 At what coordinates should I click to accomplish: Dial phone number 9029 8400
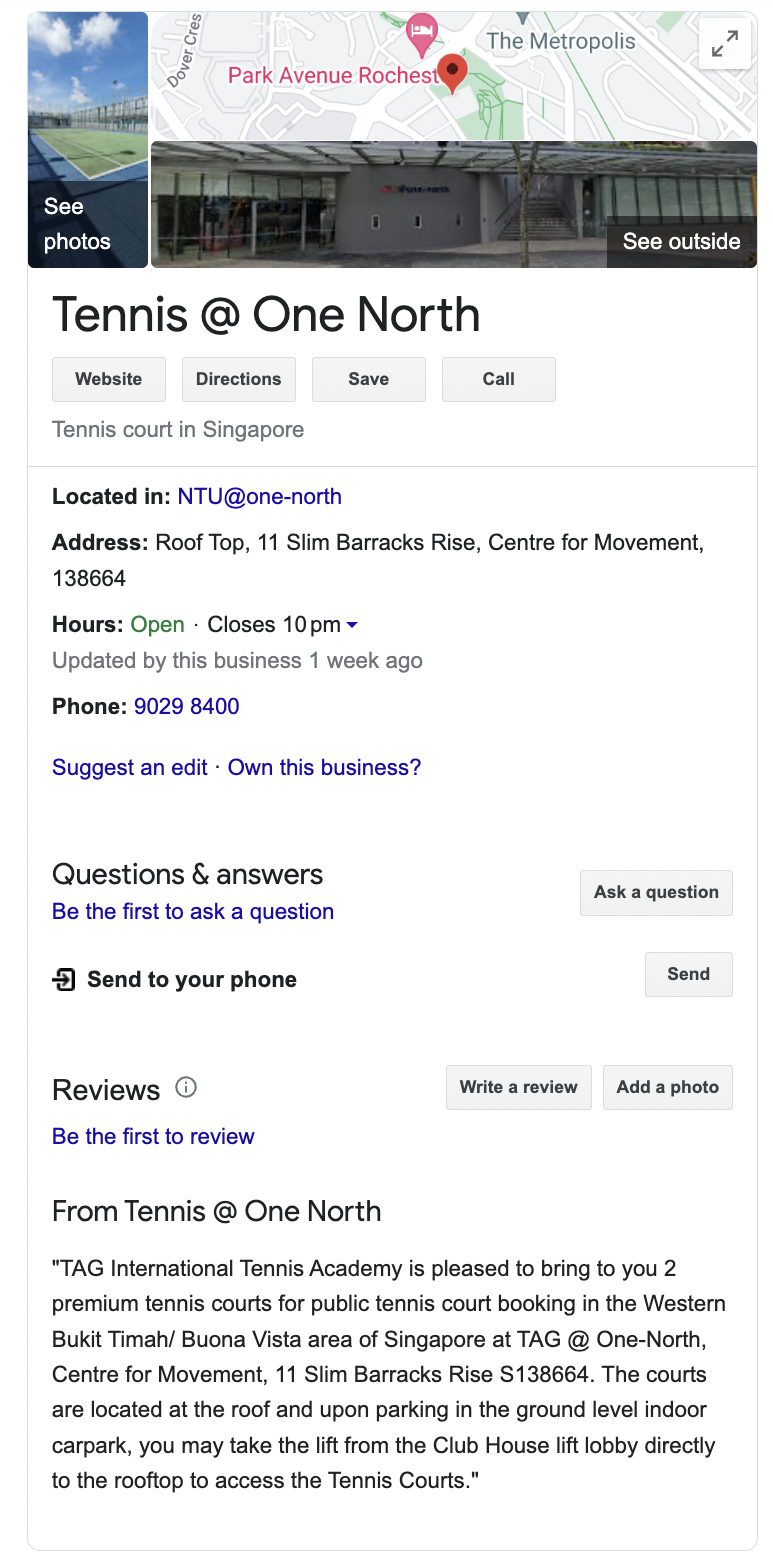[x=187, y=707]
